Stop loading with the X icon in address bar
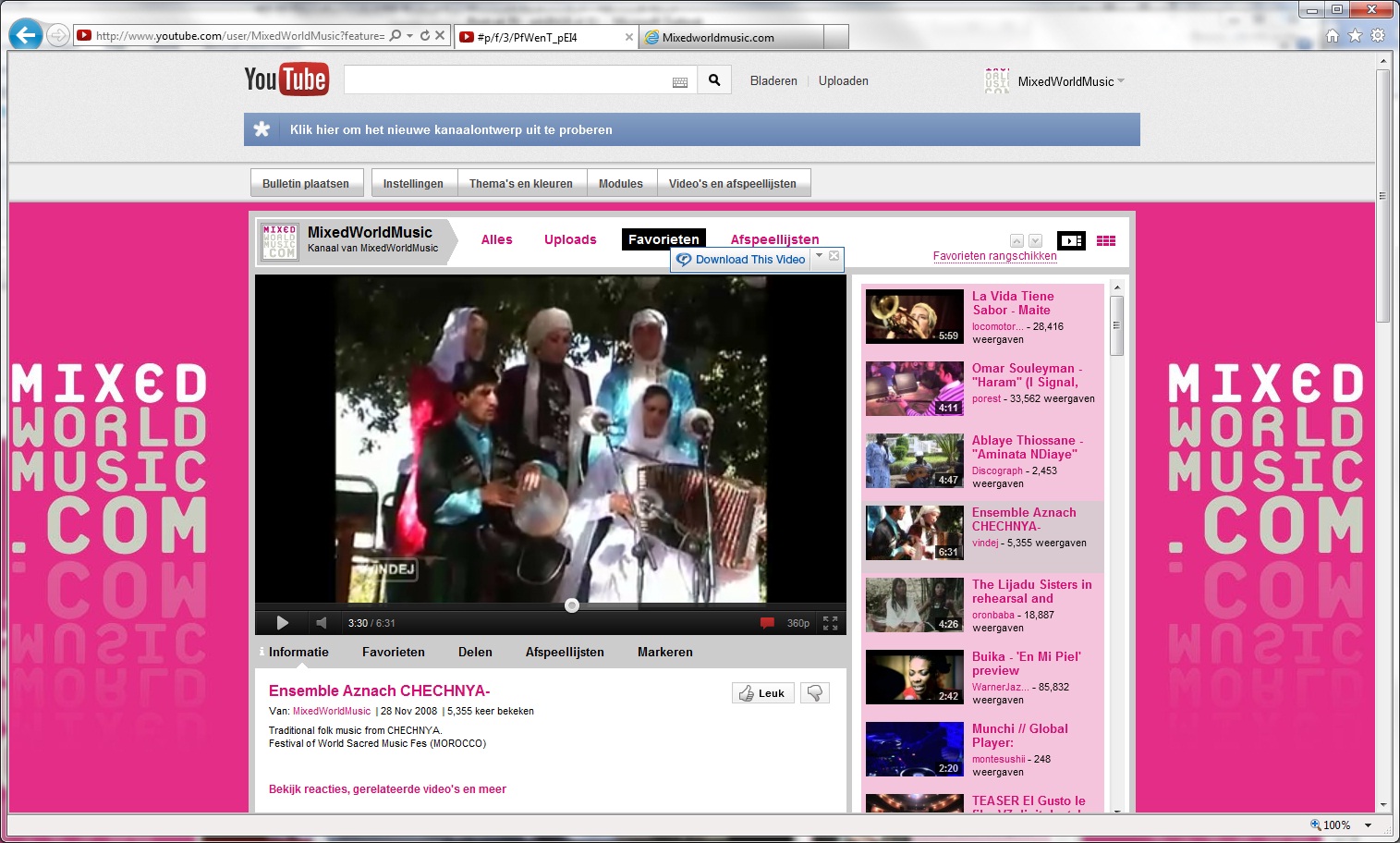 click(440, 36)
